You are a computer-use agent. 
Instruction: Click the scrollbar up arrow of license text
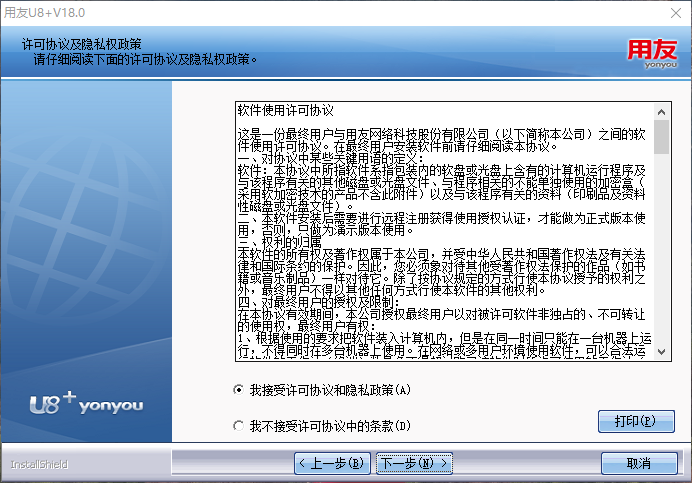point(661,112)
